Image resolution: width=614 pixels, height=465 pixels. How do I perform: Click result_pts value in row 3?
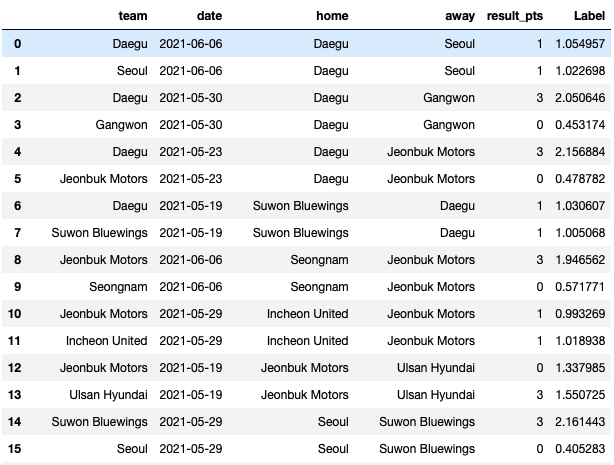(x=540, y=125)
